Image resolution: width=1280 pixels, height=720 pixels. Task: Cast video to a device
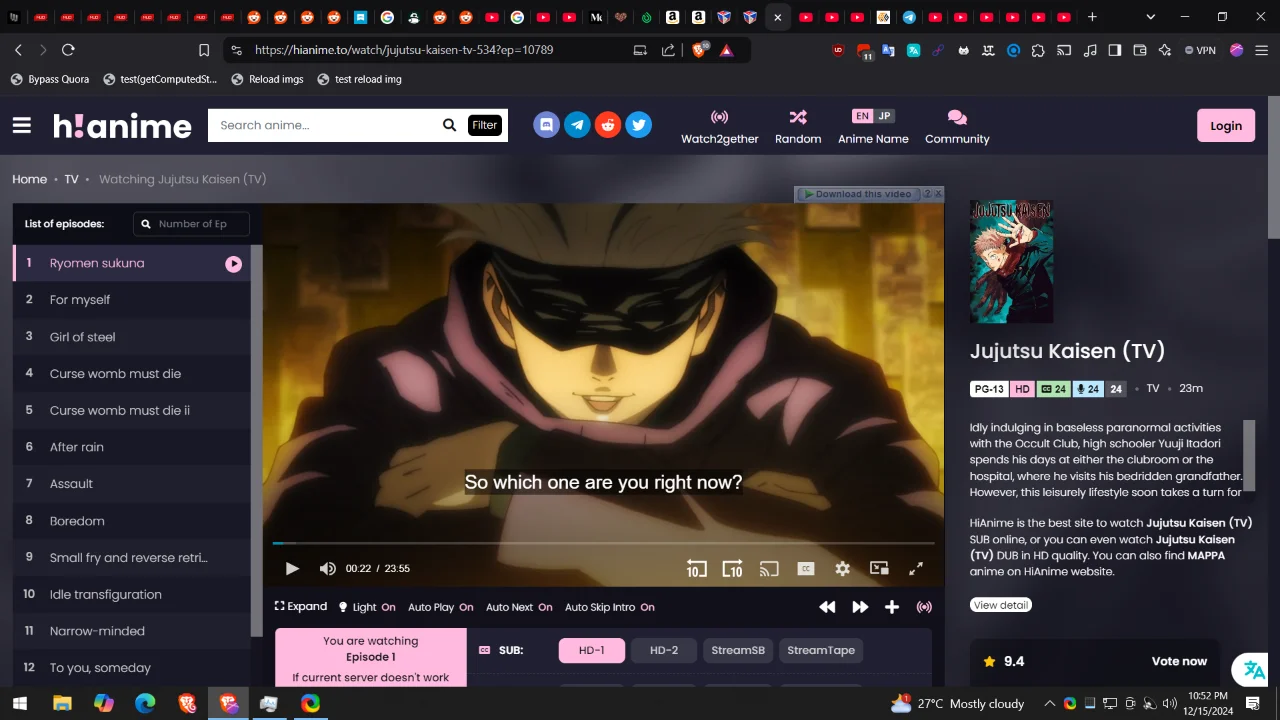click(769, 569)
